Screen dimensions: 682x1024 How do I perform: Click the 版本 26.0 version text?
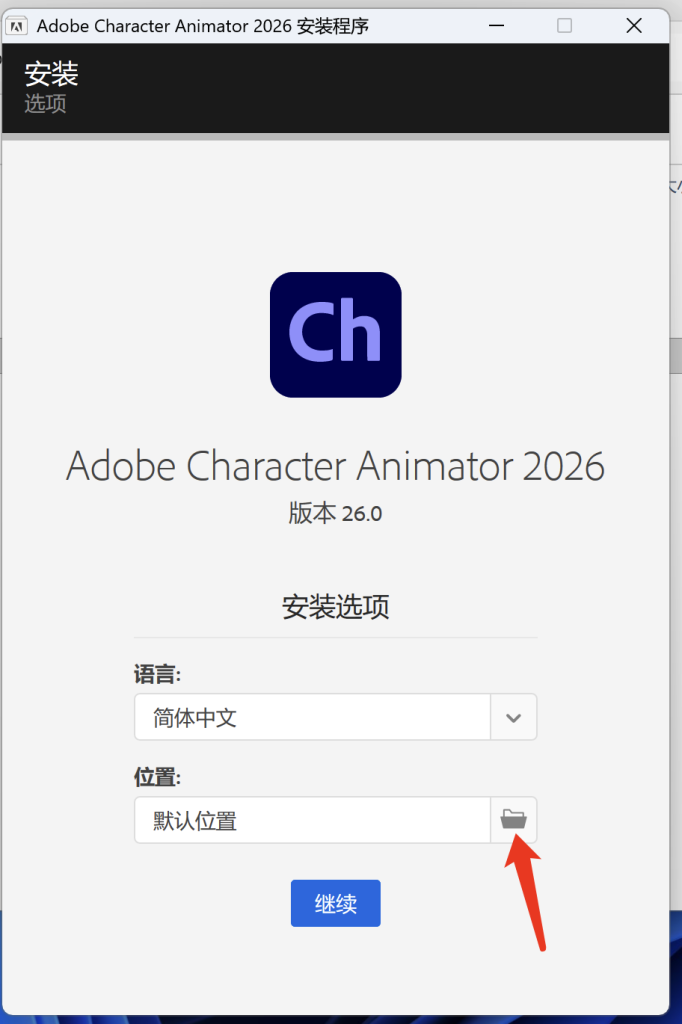[335, 514]
